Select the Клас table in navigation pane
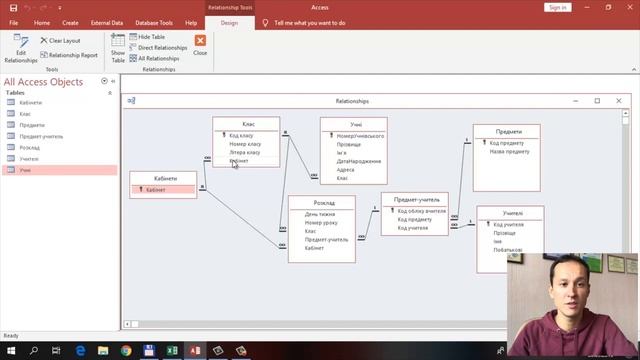The height and width of the screenshot is (360, 640). [x=60, y=114]
